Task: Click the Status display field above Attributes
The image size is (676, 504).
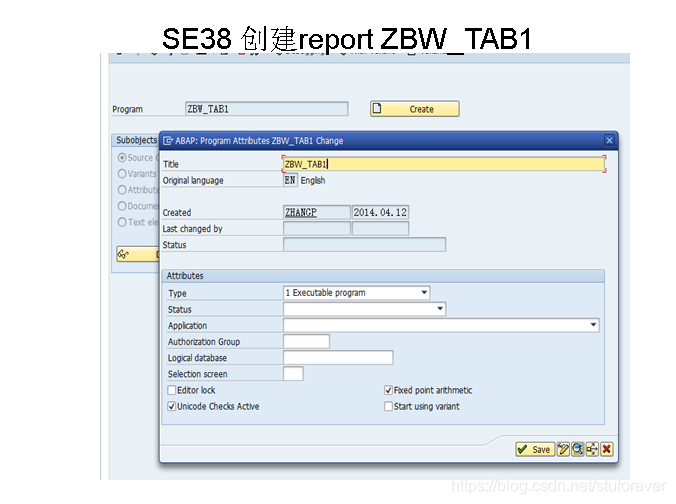Action: [x=364, y=244]
